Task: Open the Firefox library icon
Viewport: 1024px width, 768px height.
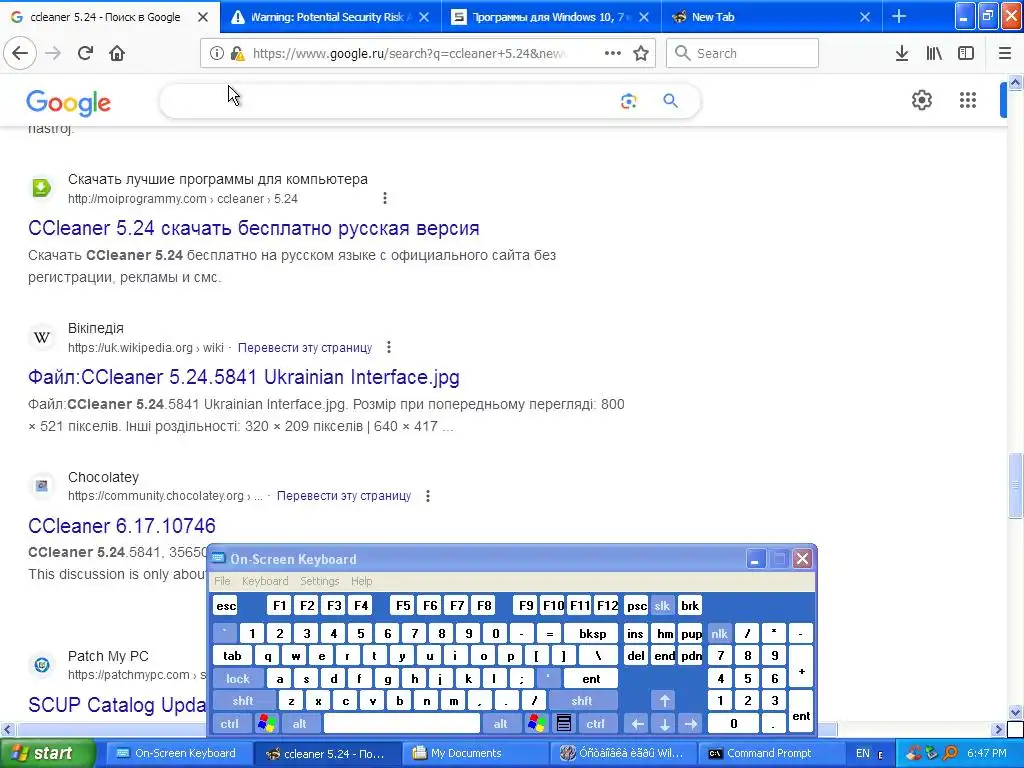Action: point(934,54)
